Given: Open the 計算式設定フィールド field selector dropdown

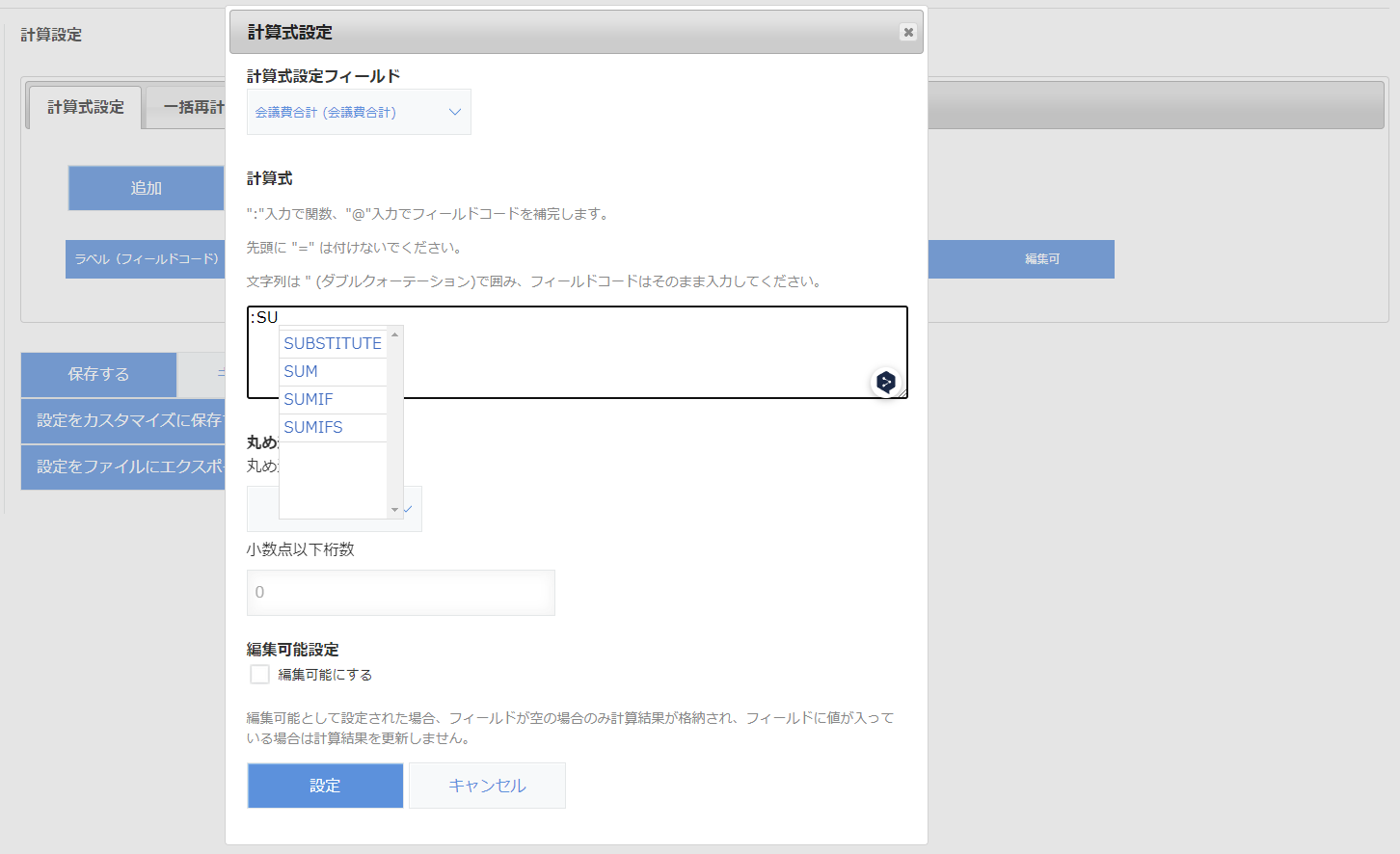Looking at the screenshot, I should 359,111.
